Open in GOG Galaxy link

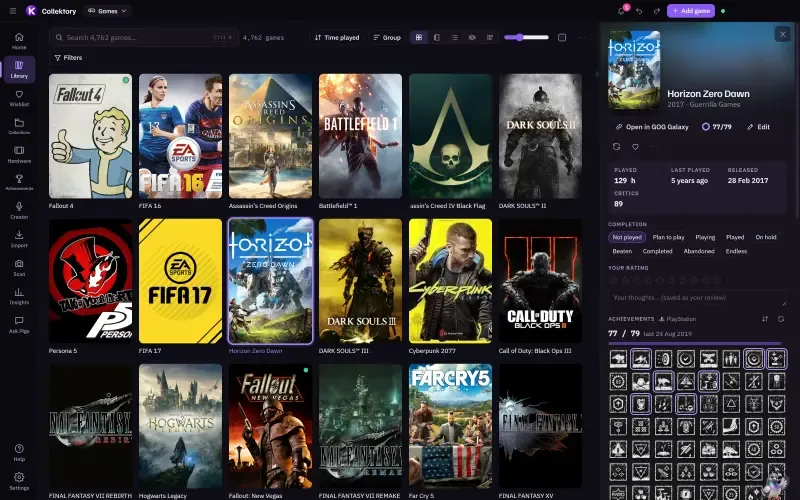(x=652, y=127)
